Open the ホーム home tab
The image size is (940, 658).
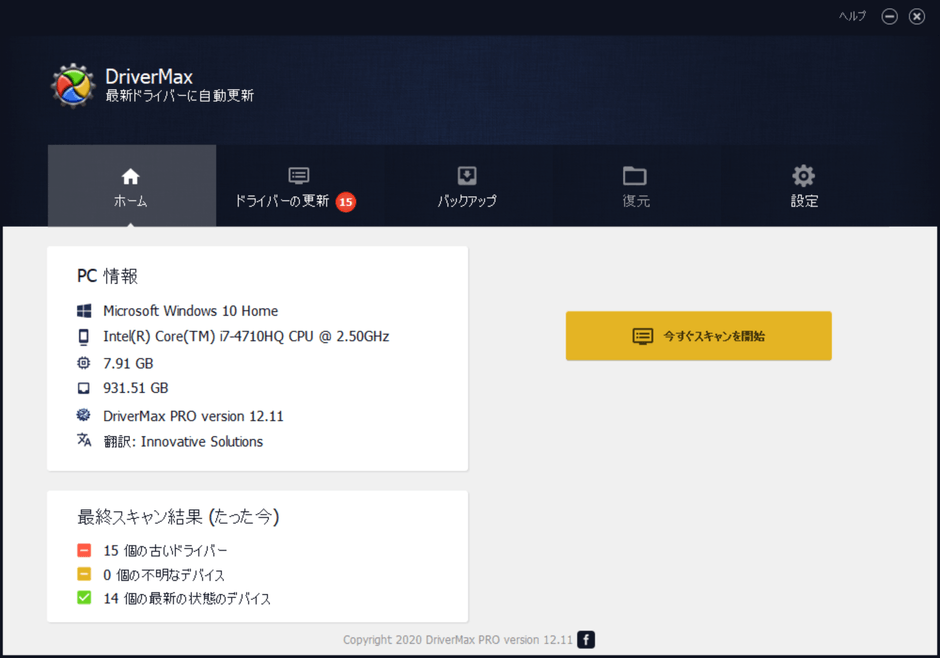click(132, 186)
